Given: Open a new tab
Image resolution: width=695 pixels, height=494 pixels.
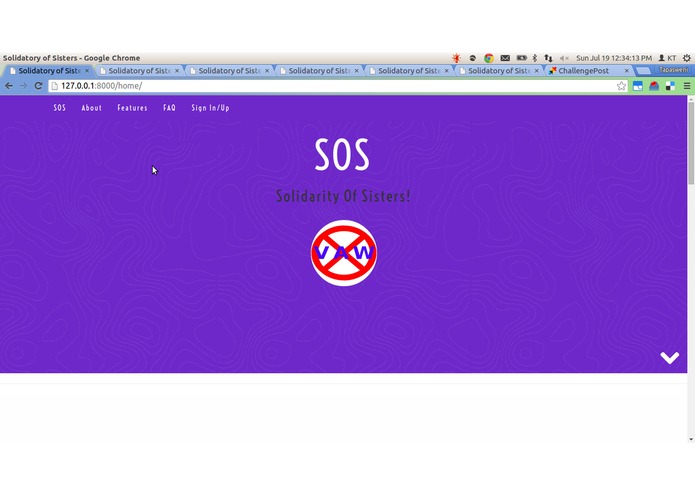Looking at the screenshot, I should (643, 71).
